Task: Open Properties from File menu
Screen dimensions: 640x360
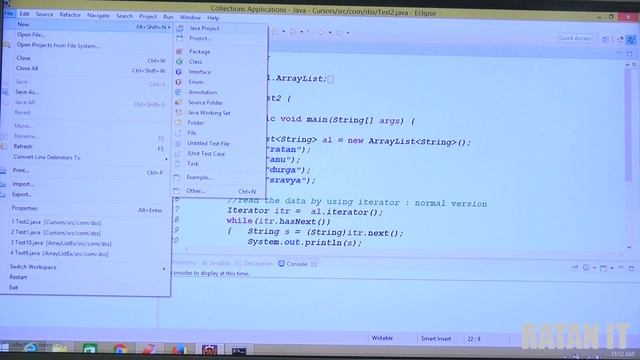Action: 24,208
